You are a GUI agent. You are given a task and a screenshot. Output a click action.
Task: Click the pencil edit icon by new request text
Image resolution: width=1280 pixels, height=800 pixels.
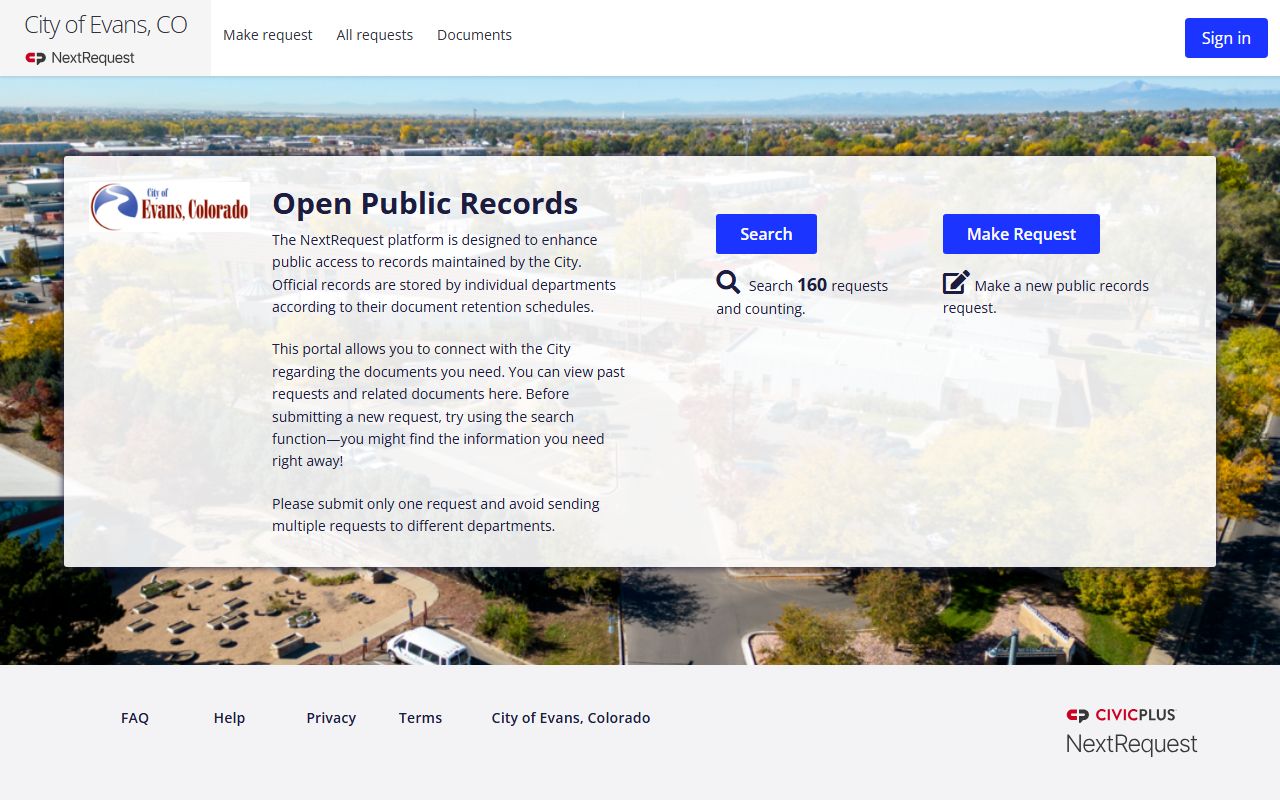point(956,283)
